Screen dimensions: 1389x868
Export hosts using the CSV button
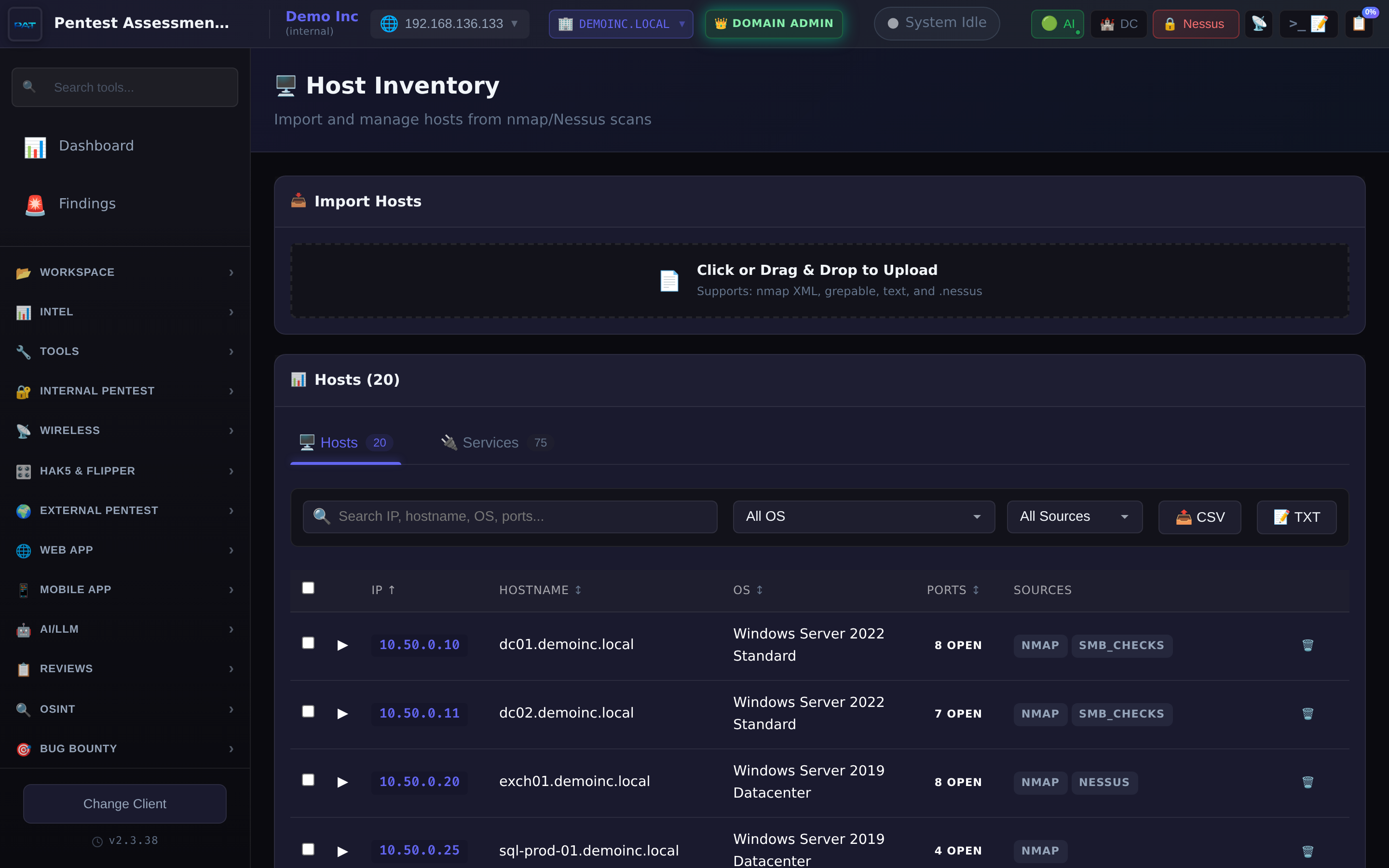1199,516
